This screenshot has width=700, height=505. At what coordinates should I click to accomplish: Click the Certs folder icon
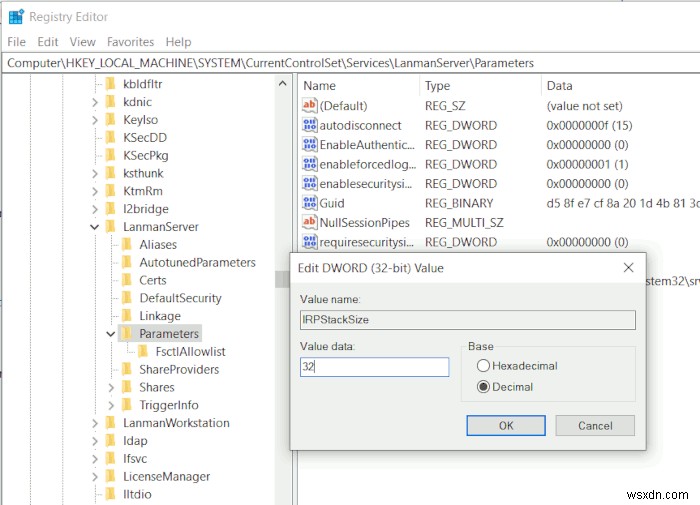127,280
